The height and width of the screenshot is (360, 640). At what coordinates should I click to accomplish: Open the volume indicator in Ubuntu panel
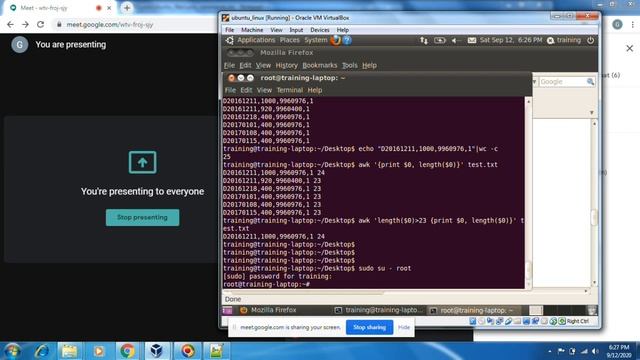pyautogui.click(x=456, y=40)
